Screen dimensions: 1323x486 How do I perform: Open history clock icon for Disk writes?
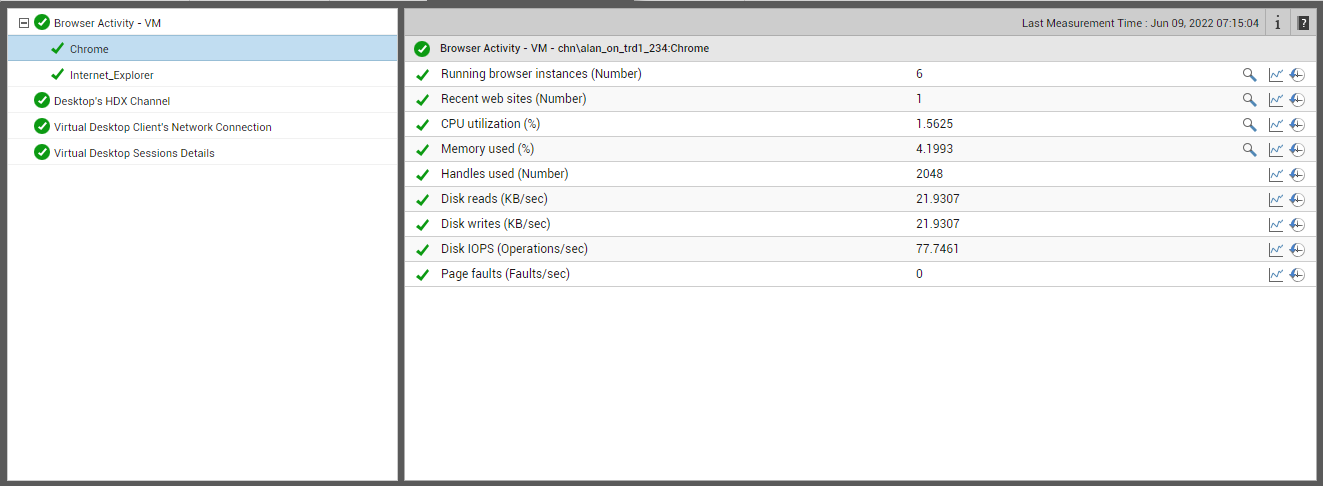(x=1297, y=224)
